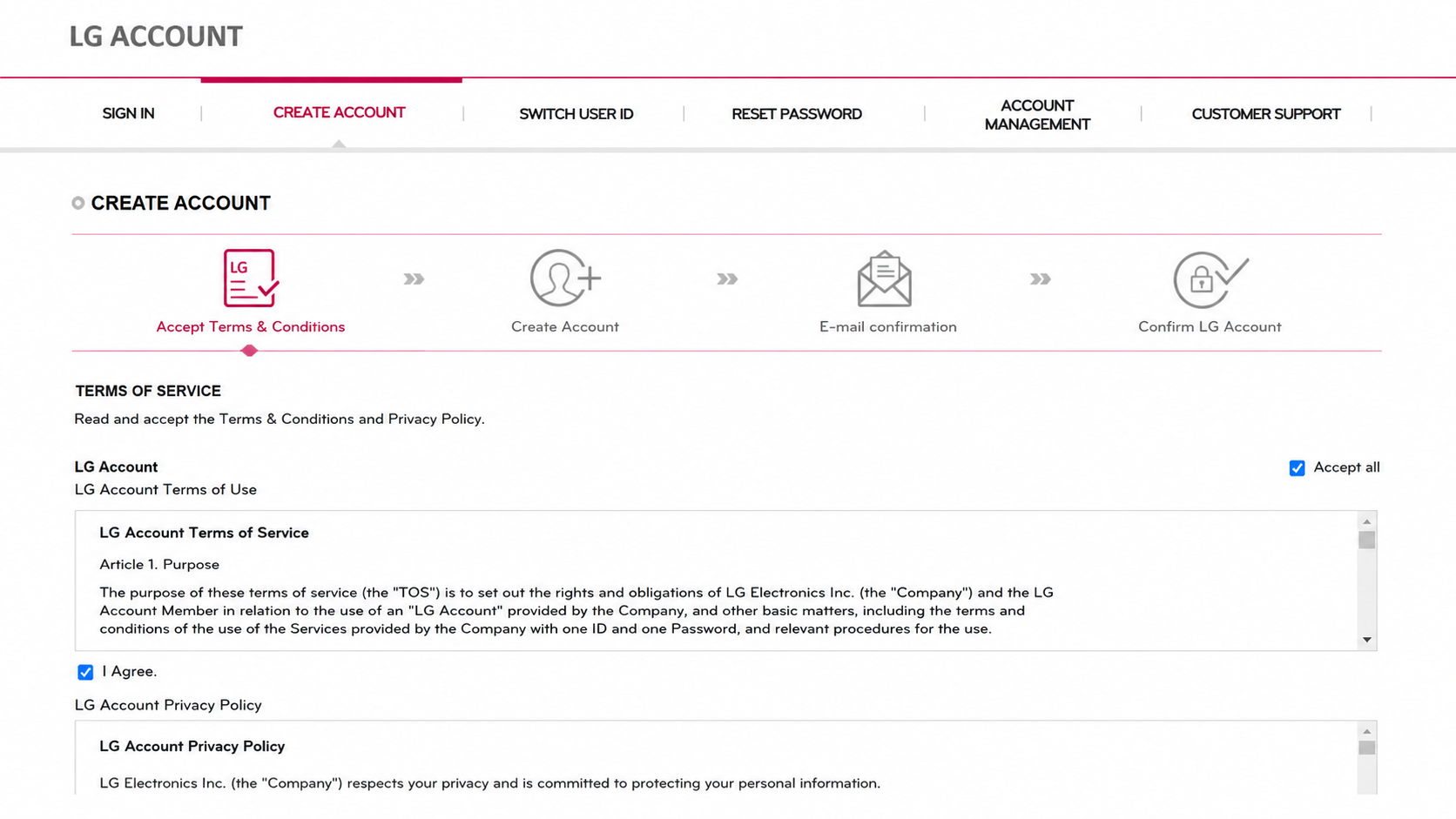The image size is (1456, 819).
Task: Click the "Article 1. Purpose" line
Action: (x=159, y=565)
